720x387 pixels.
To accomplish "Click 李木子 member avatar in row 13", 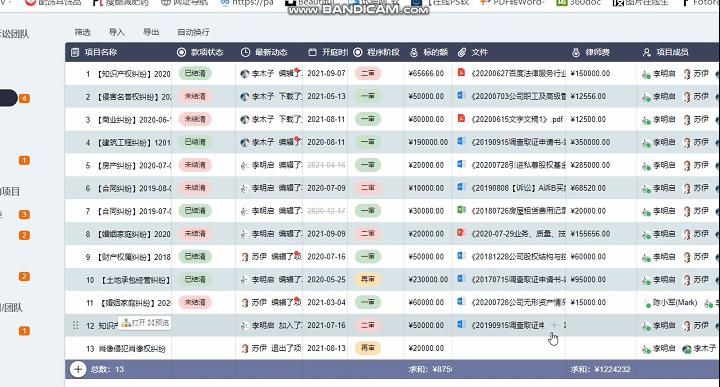I will (x=687, y=349).
